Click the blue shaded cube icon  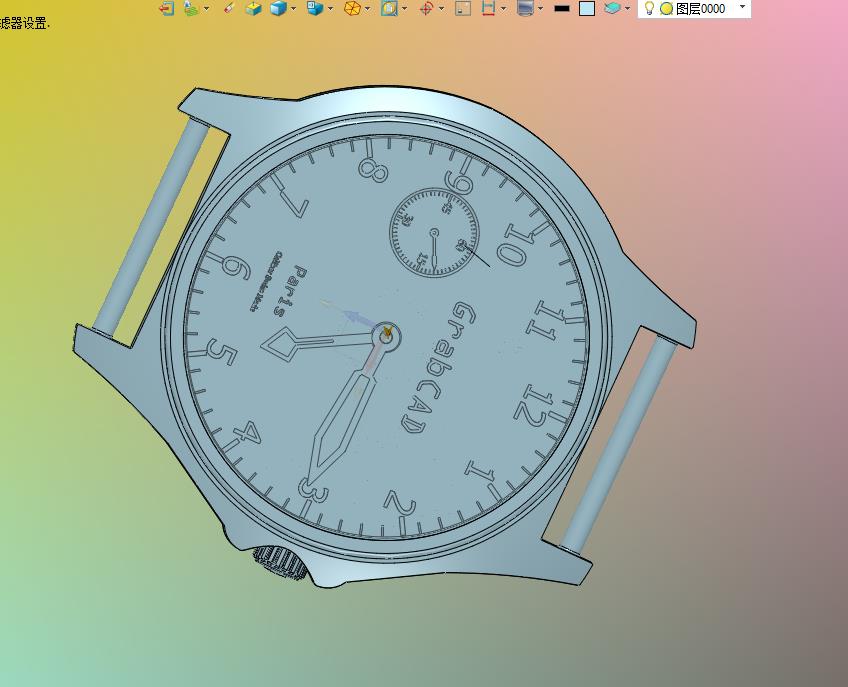(278, 8)
